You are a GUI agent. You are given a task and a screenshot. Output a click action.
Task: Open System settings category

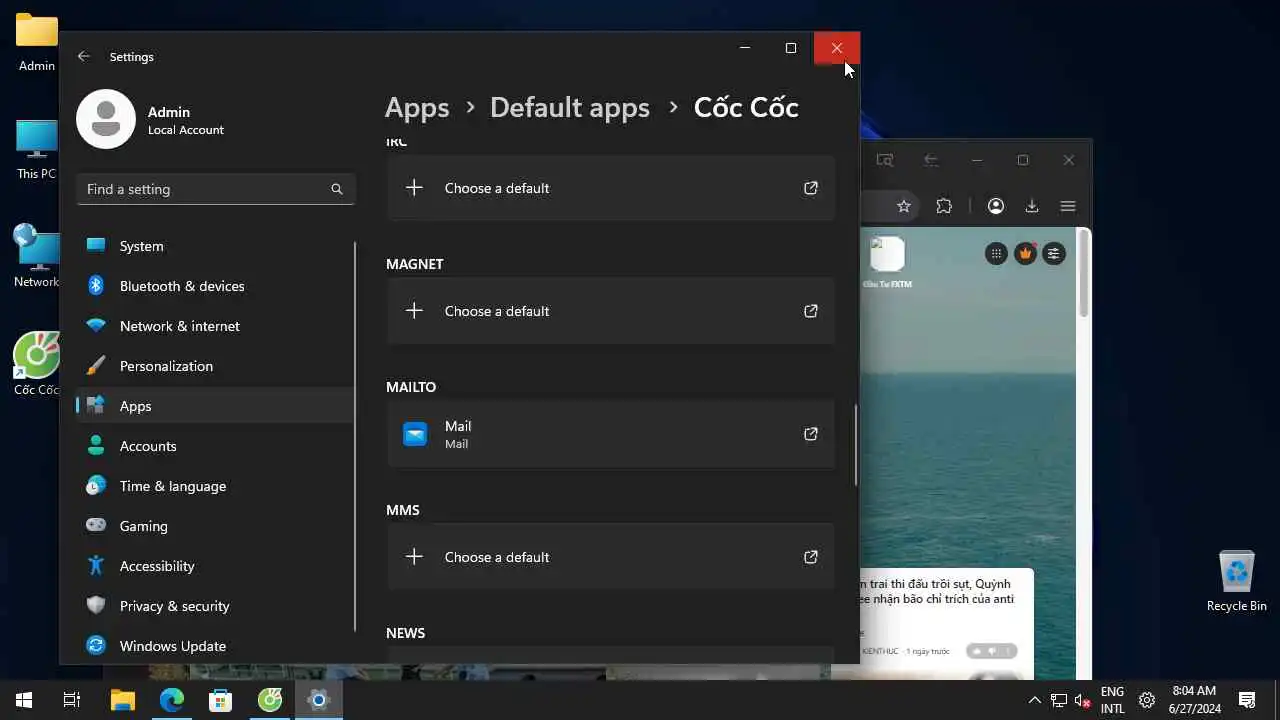click(x=215, y=246)
